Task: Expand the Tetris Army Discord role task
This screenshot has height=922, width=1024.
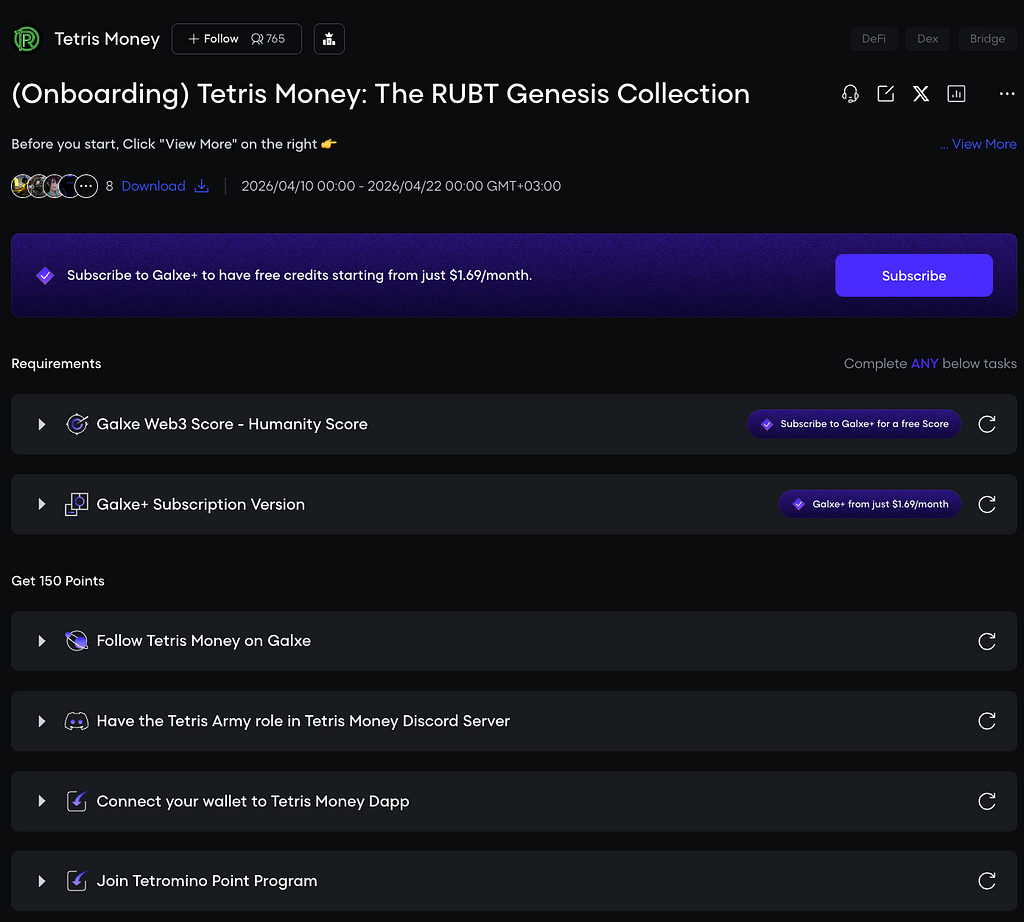Action: (42, 722)
